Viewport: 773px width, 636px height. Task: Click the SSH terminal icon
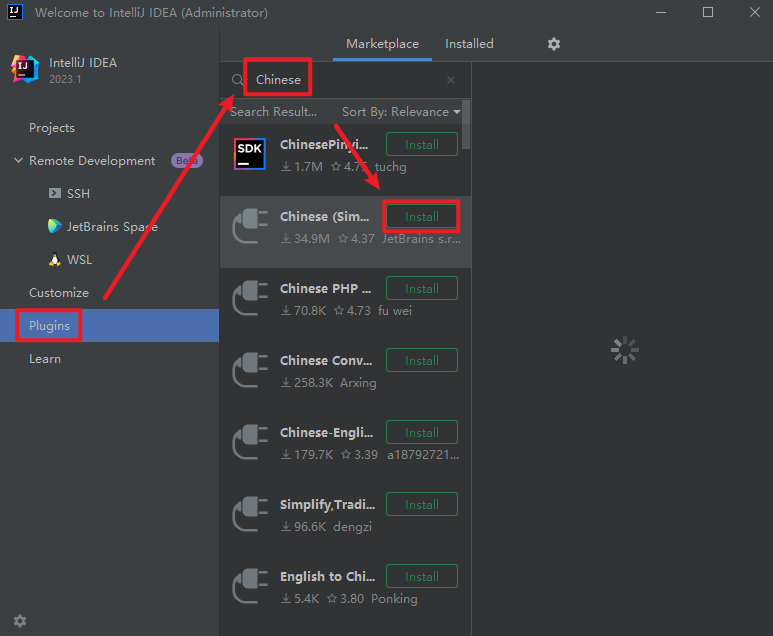click(55, 193)
